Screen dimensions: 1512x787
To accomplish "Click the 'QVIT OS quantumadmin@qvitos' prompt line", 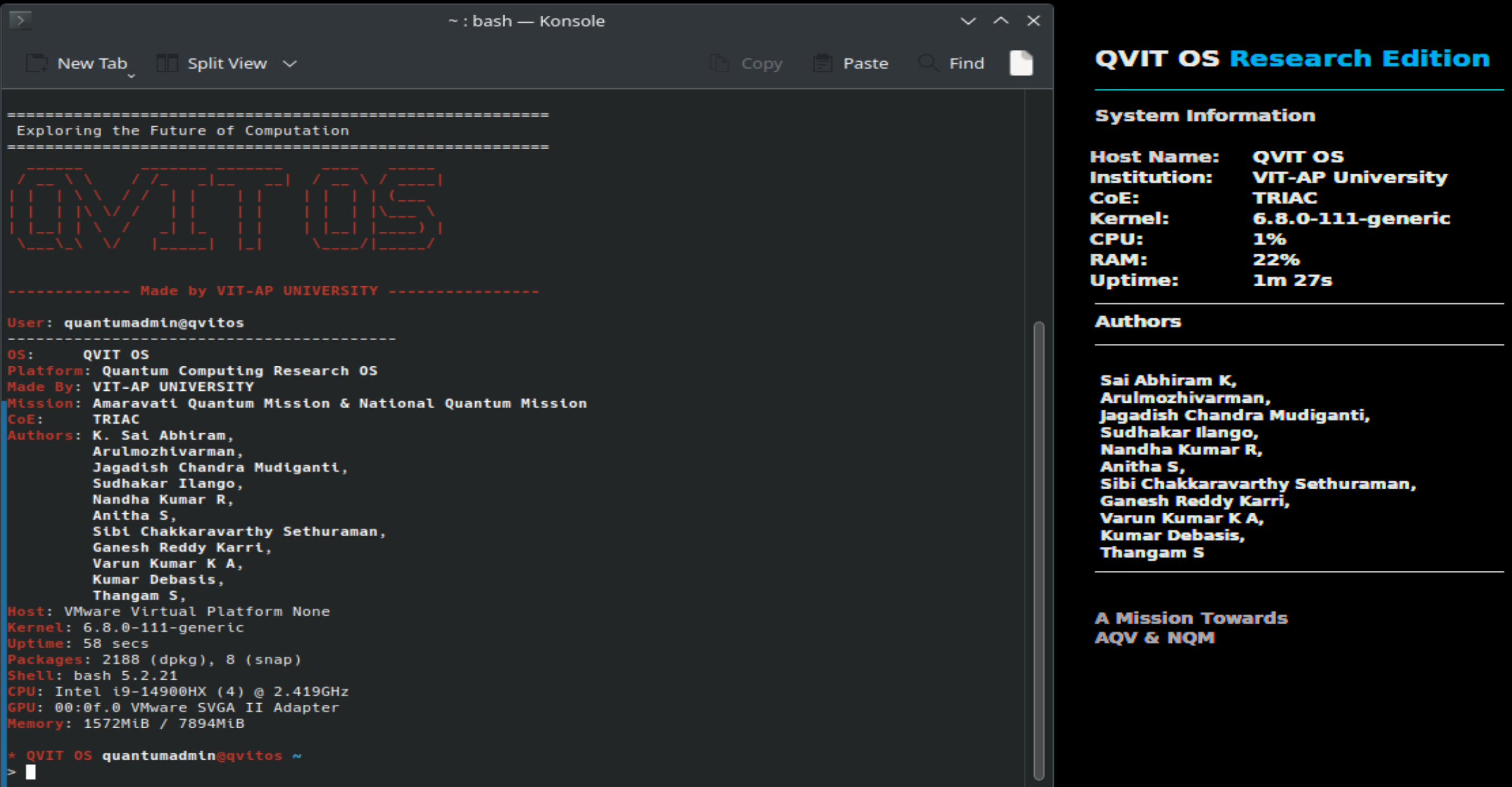I will (154, 756).
